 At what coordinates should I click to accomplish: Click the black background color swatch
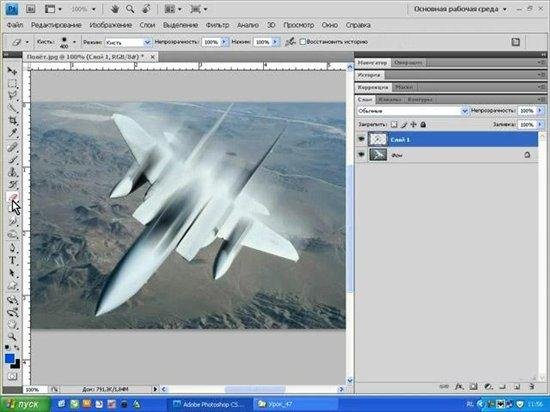pyautogui.click(x=16, y=365)
